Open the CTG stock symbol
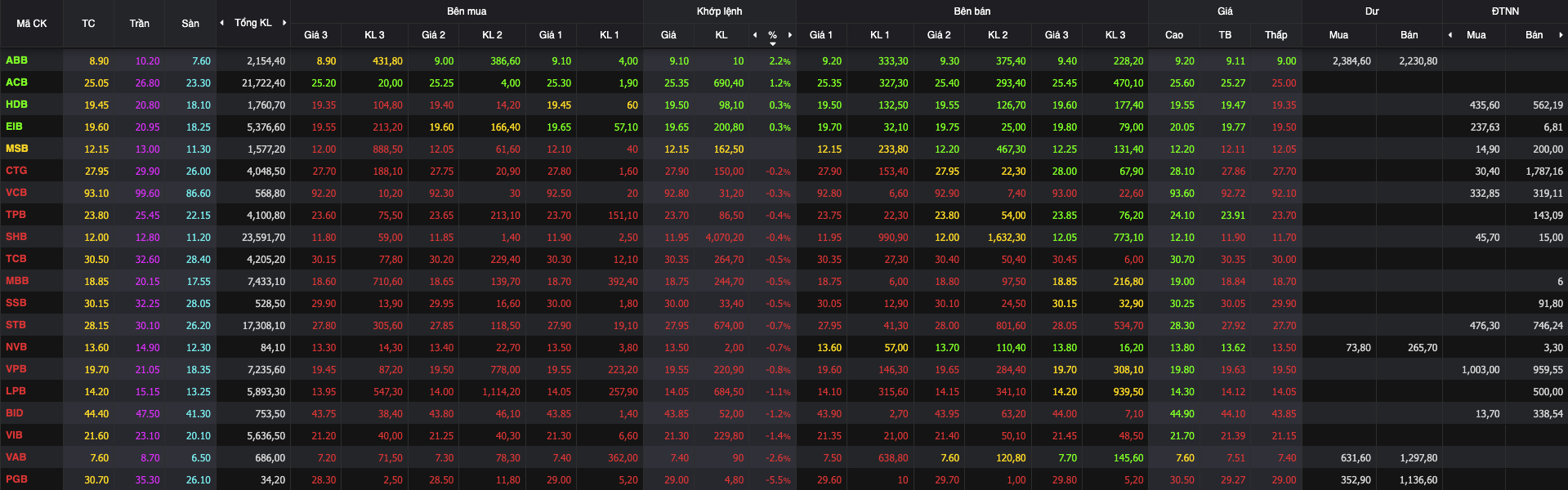The image size is (1568, 490). [x=16, y=171]
